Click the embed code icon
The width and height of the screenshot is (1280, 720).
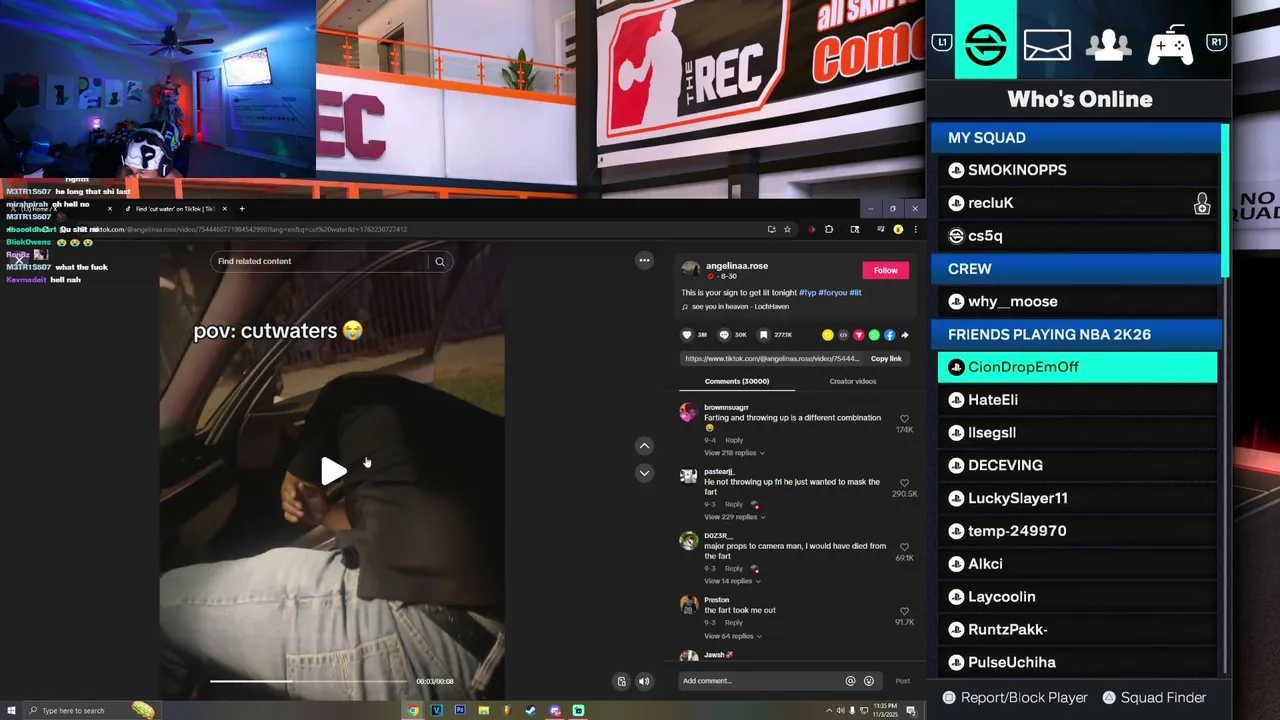pyautogui.click(x=843, y=335)
